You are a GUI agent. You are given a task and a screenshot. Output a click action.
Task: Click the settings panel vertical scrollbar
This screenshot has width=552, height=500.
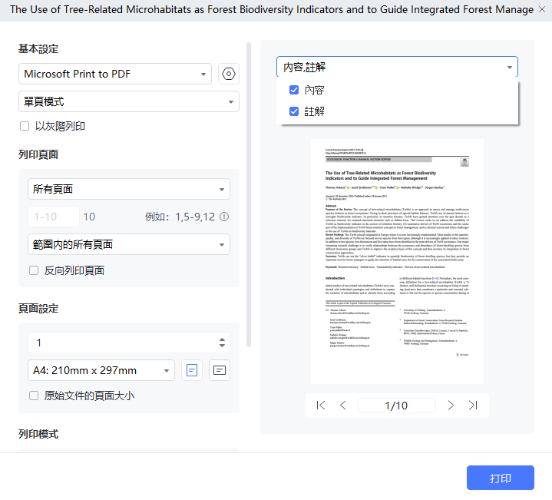[249, 194]
